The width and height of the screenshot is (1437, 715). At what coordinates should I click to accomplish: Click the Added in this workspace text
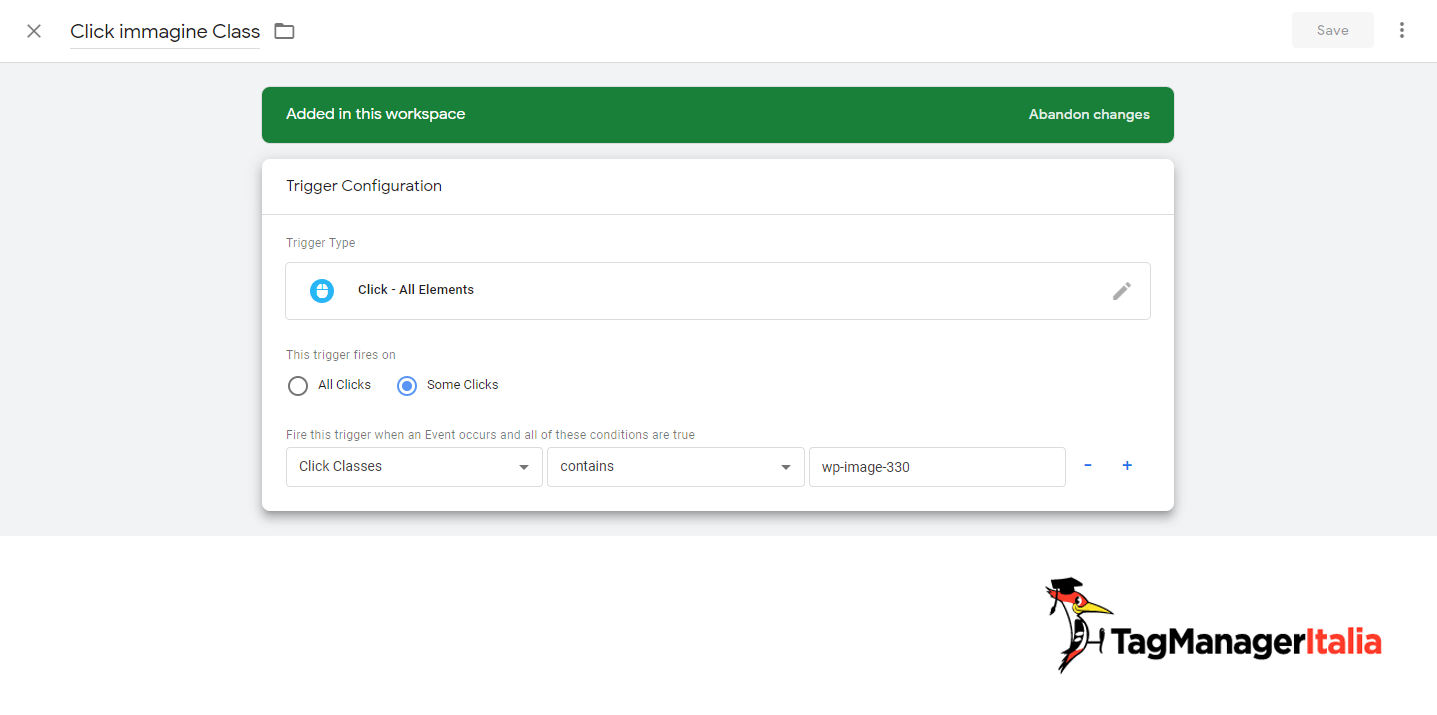coord(376,114)
